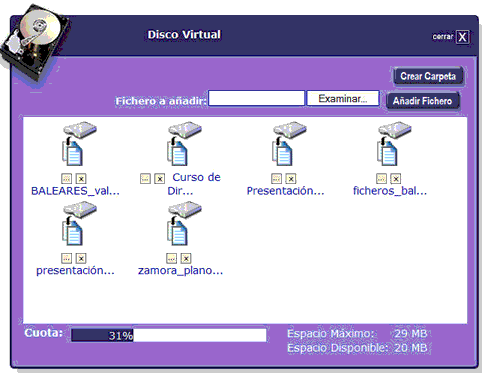This screenshot has height=380, width=491.
Task: Click the Cuota 31% progress bar
Action: 169,335
